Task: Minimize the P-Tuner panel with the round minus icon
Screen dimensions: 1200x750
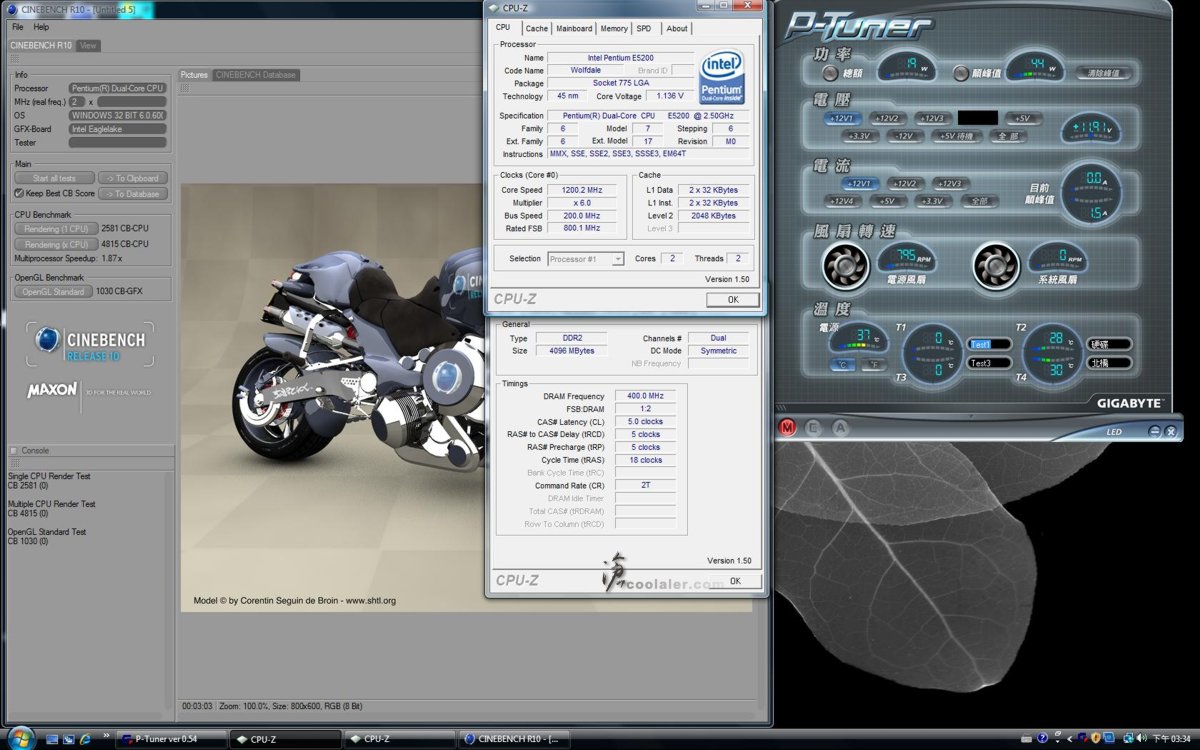Action: pos(1155,431)
